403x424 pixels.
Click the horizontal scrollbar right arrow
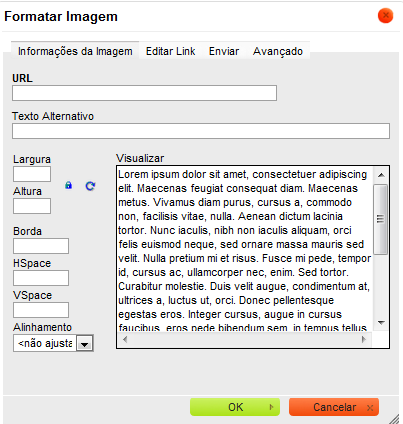pos(364,339)
